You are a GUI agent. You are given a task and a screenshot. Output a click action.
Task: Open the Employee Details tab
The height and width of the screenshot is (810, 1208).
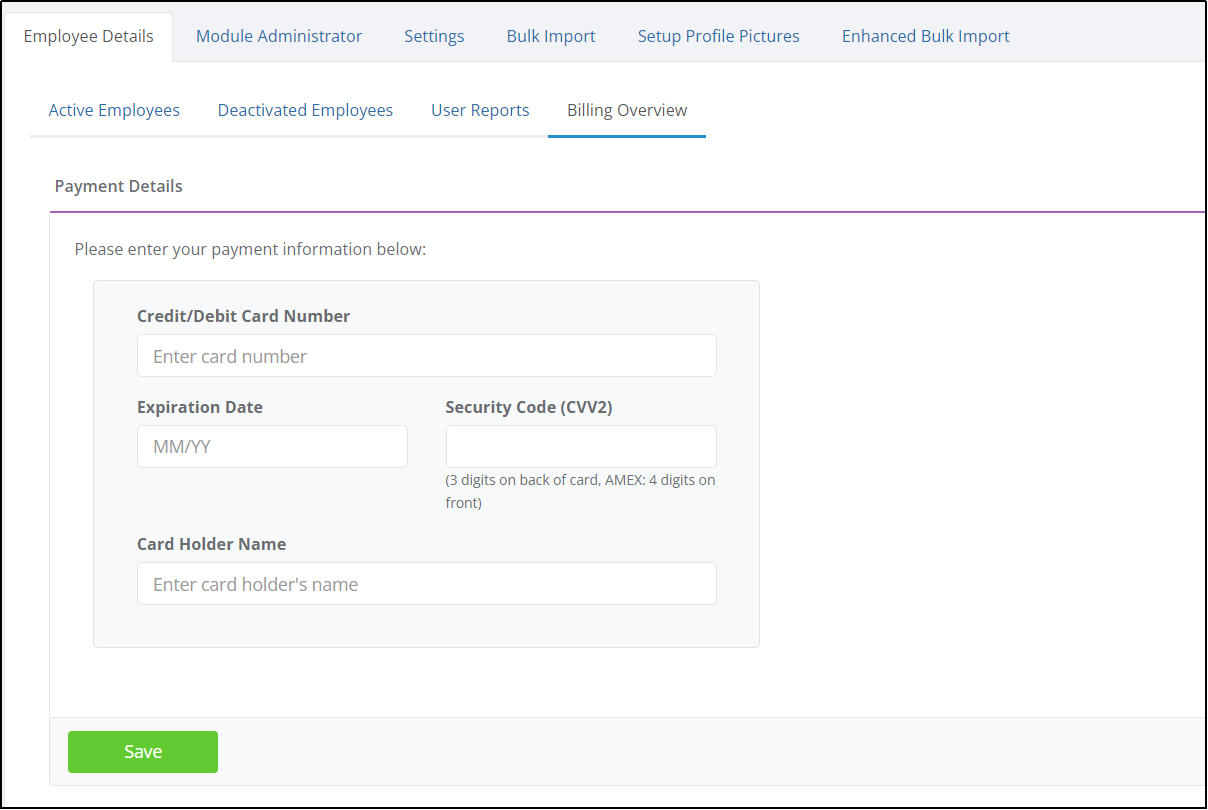click(88, 36)
